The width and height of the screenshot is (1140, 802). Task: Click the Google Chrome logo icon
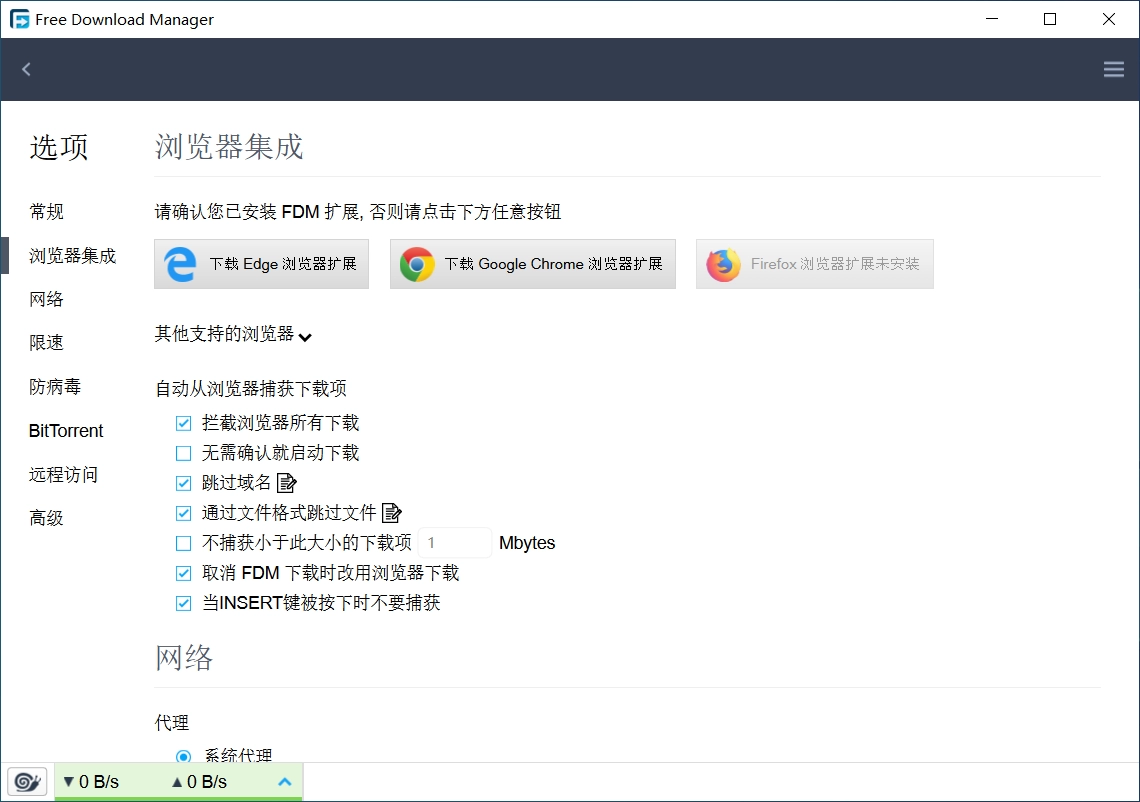pyautogui.click(x=417, y=265)
